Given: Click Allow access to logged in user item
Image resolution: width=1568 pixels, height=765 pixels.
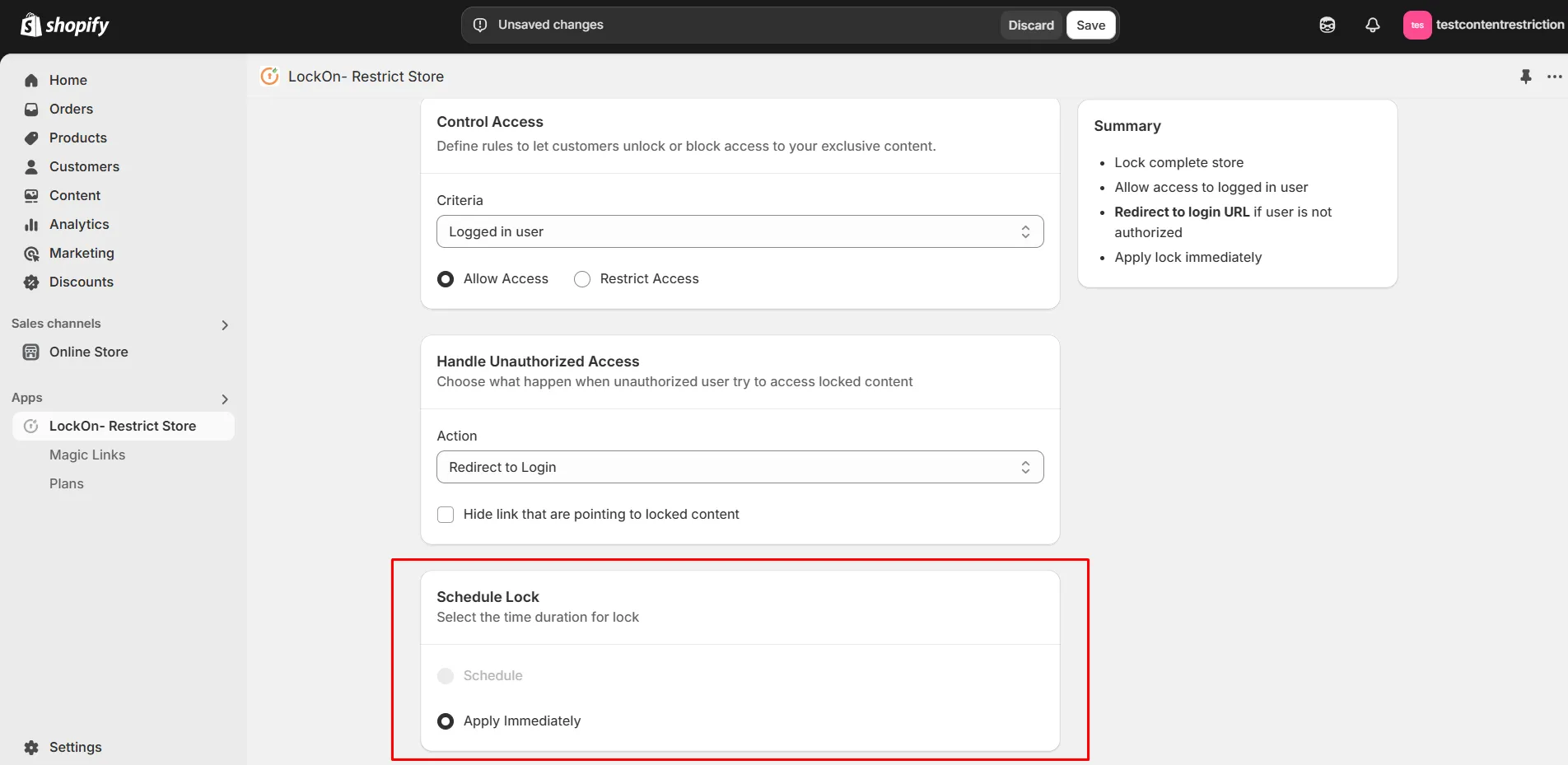Looking at the screenshot, I should [1211, 187].
